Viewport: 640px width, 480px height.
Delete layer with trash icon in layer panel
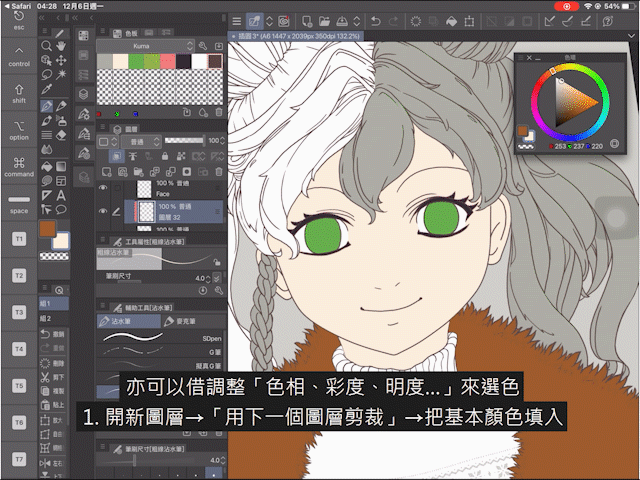[x=219, y=172]
